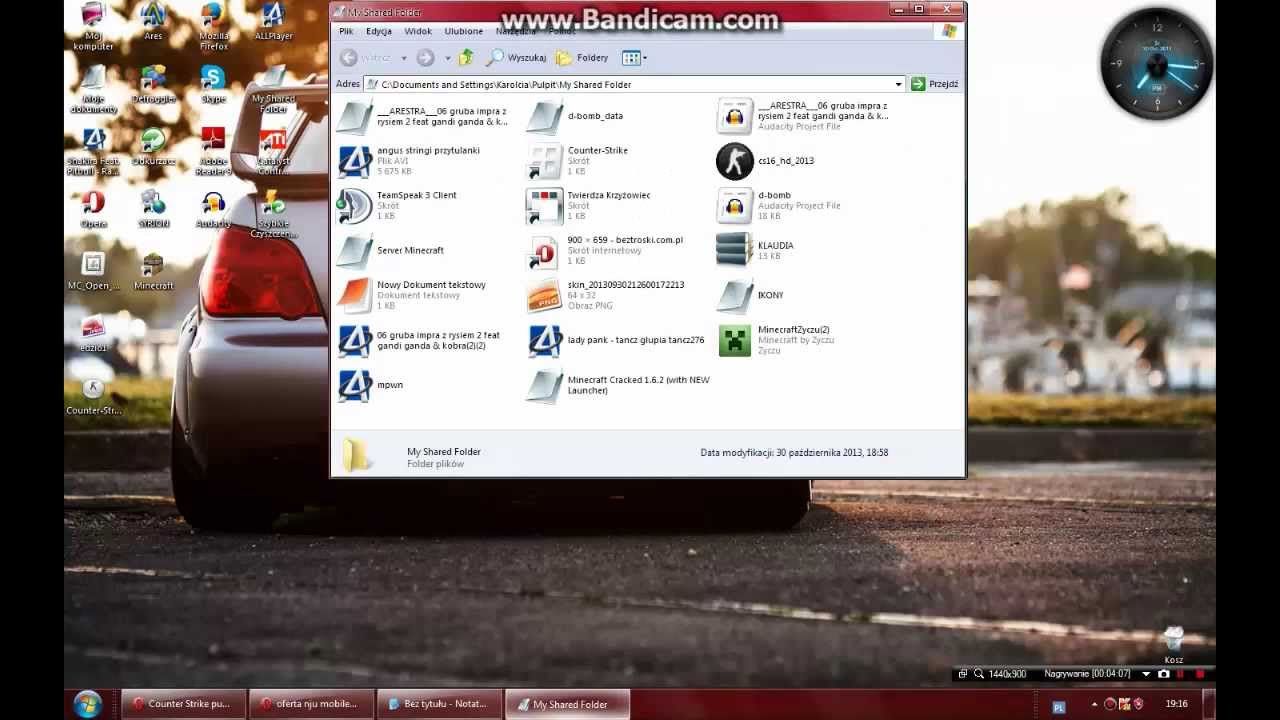Select the Opera desktop icon
Viewport: 1280px width, 720px height.
[93, 209]
